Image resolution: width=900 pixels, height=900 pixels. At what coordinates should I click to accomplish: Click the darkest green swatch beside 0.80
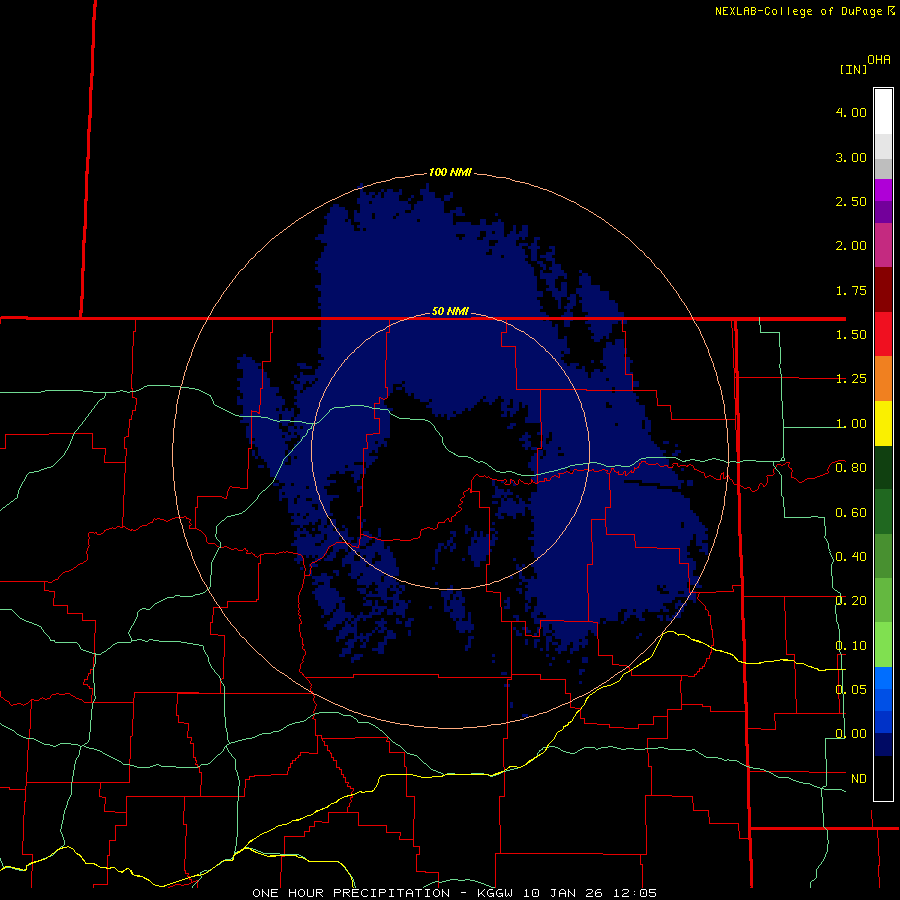coord(883,468)
